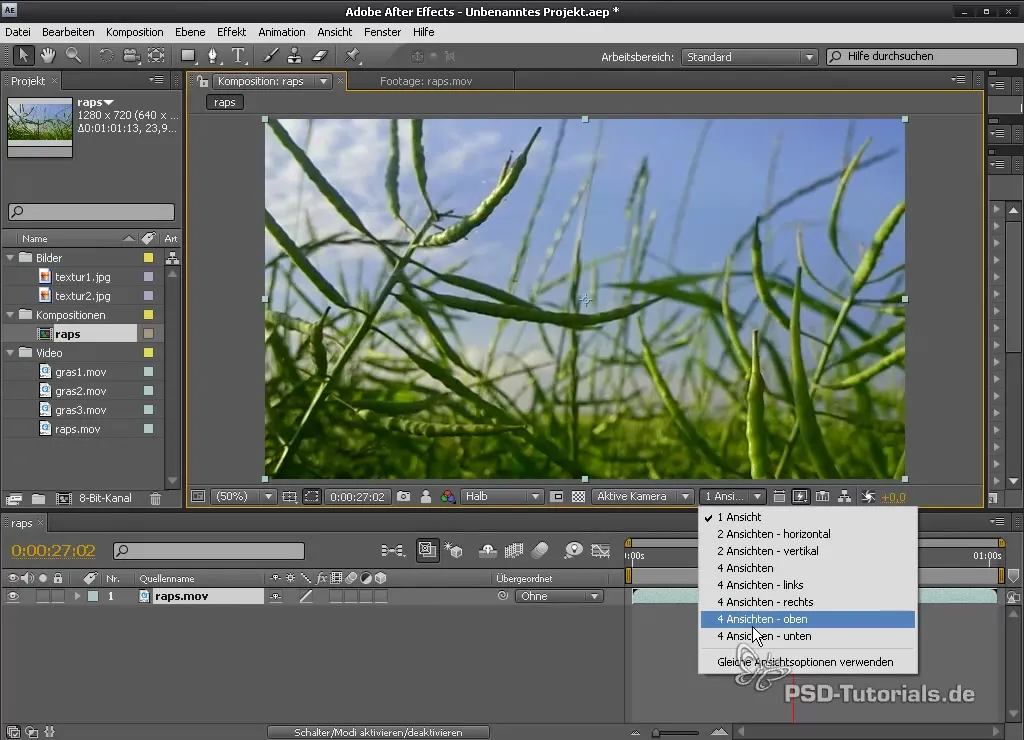Select the Rotation tool
Viewport: 1024px width, 740px height.
pos(105,56)
